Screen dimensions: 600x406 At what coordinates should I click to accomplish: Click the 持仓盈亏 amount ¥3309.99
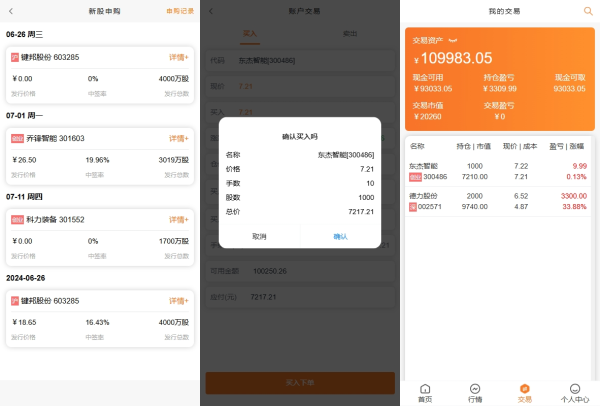(500, 89)
